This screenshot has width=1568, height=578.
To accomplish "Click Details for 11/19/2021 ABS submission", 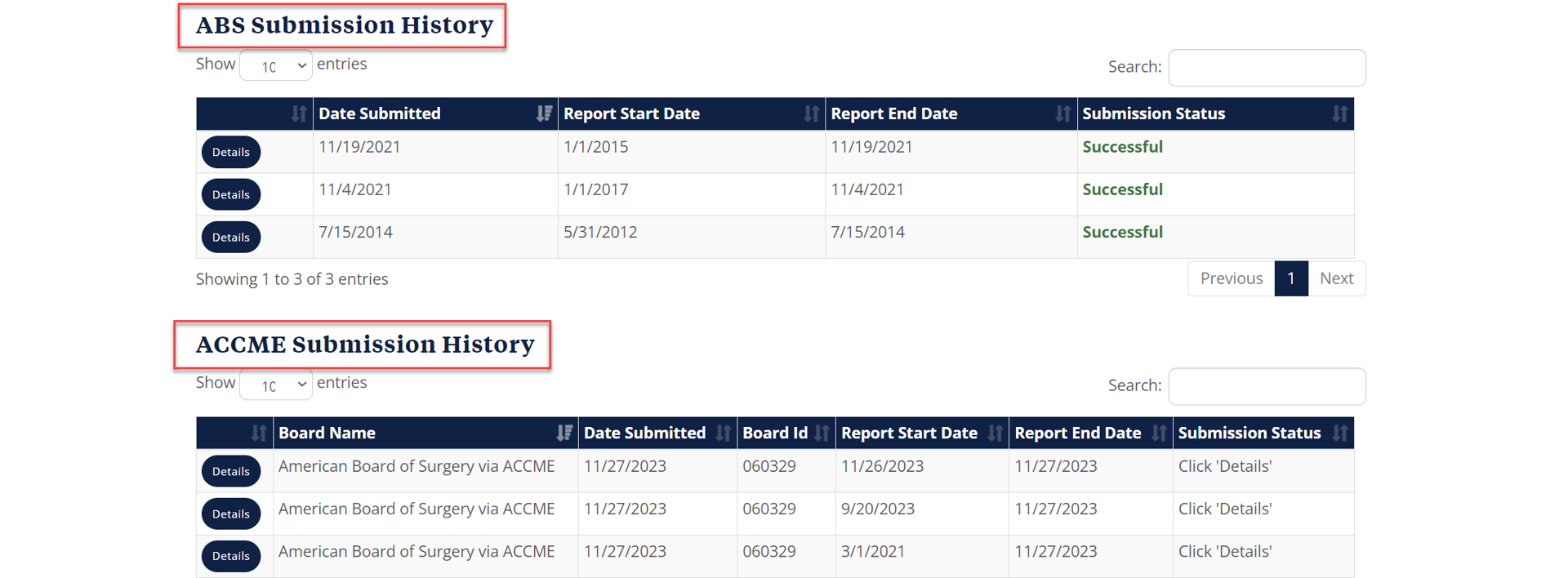I will point(231,152).
